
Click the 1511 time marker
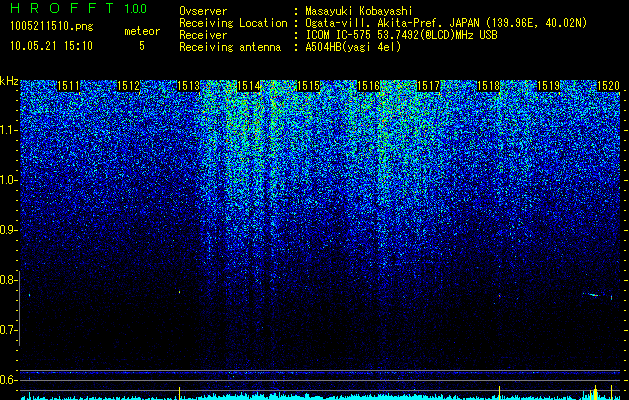coord(69,86)
